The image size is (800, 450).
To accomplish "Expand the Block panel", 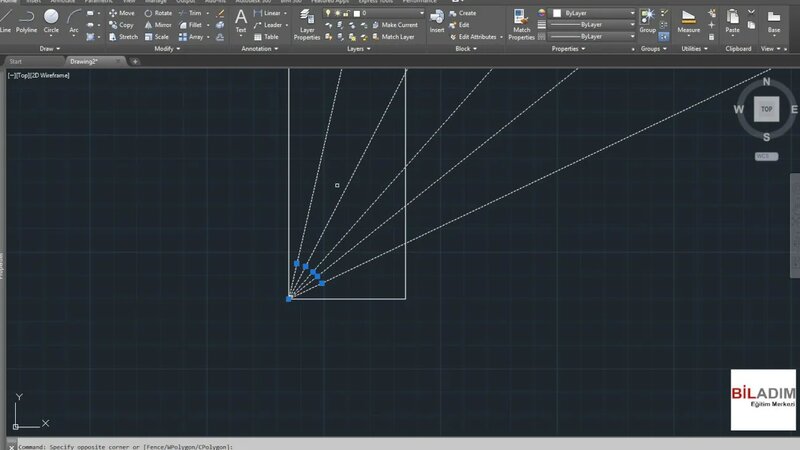I will coord(466,49).
